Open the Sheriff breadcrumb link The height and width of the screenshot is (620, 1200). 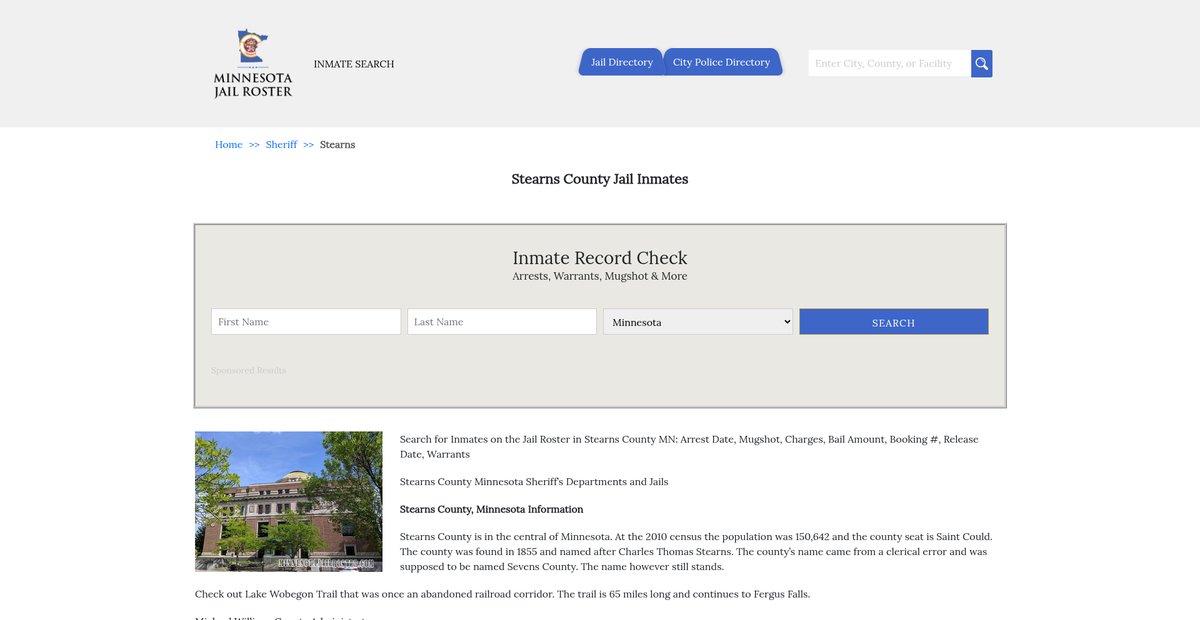(281, 145)
